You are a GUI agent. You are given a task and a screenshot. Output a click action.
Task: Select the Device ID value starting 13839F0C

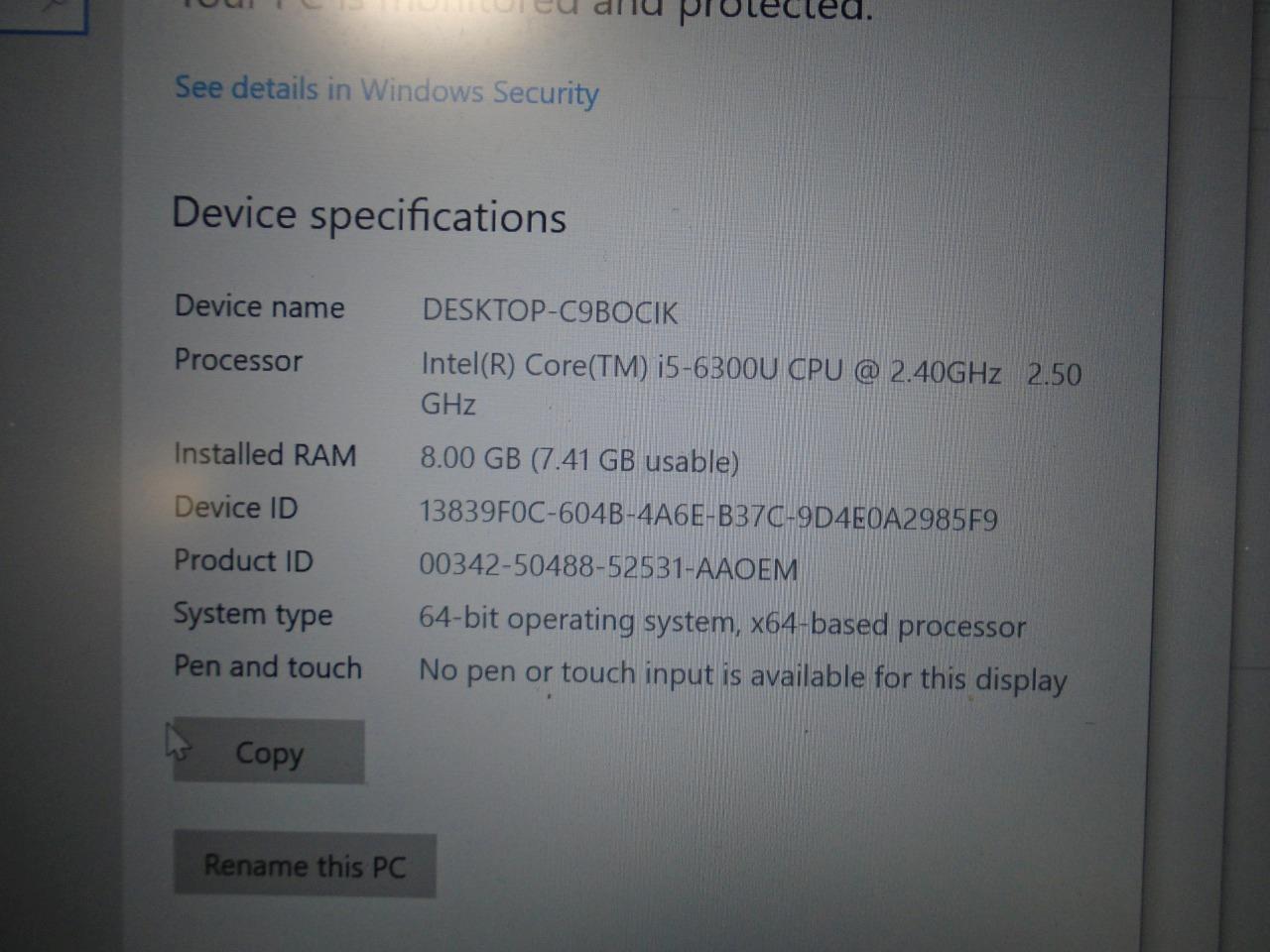pos(708,516)
